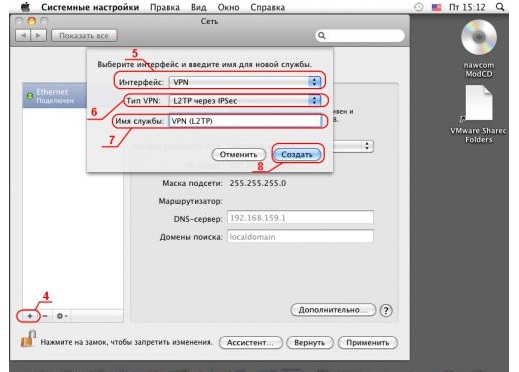Add a new service with plus button
Image resolution: width=519 pixels, height=372 pixels.
point(30,316)
